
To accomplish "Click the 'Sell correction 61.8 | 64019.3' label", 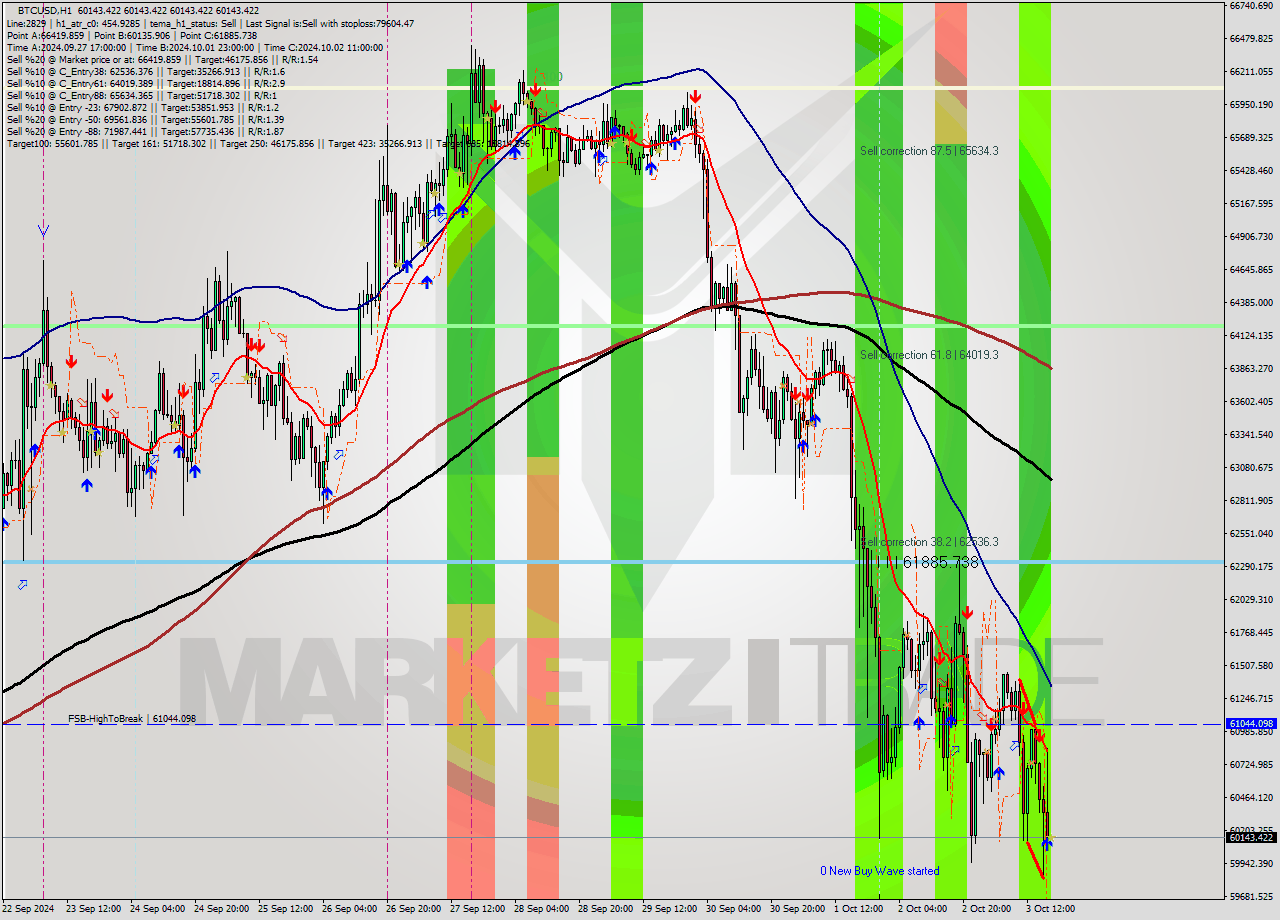I will [929, 355].
